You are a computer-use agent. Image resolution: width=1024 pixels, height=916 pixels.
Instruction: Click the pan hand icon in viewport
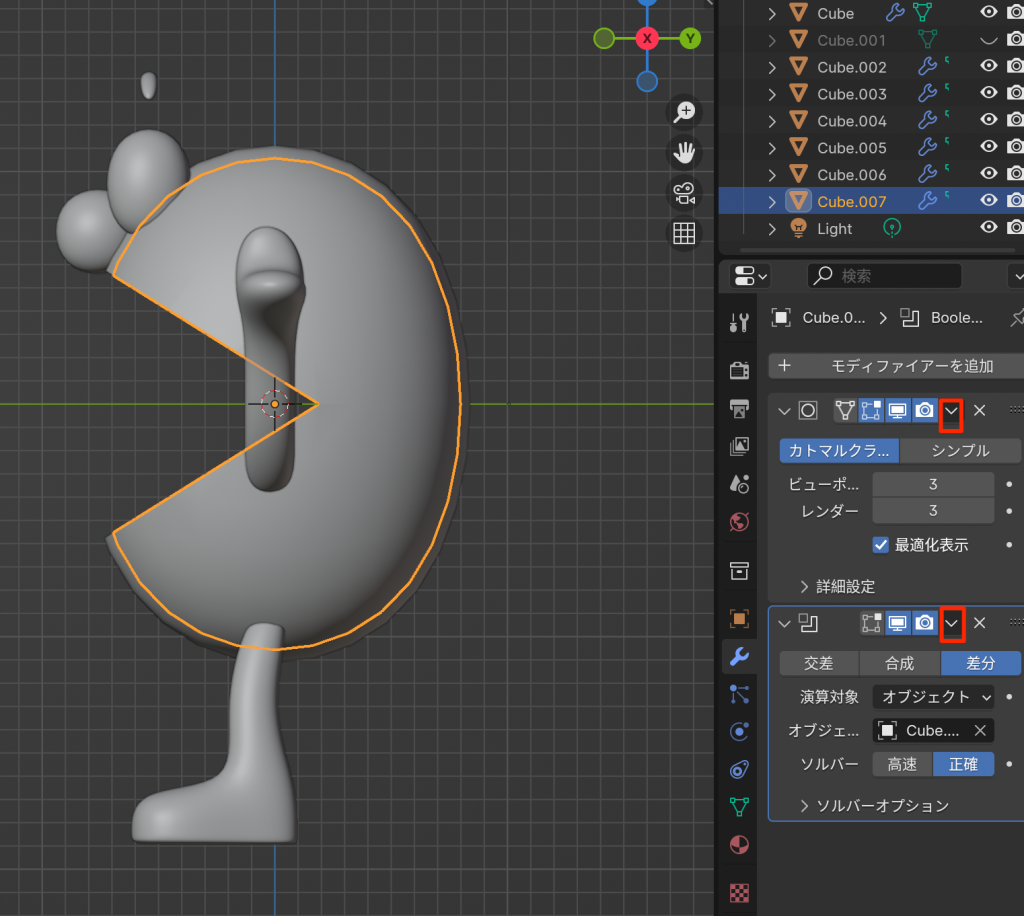[685, 153]
